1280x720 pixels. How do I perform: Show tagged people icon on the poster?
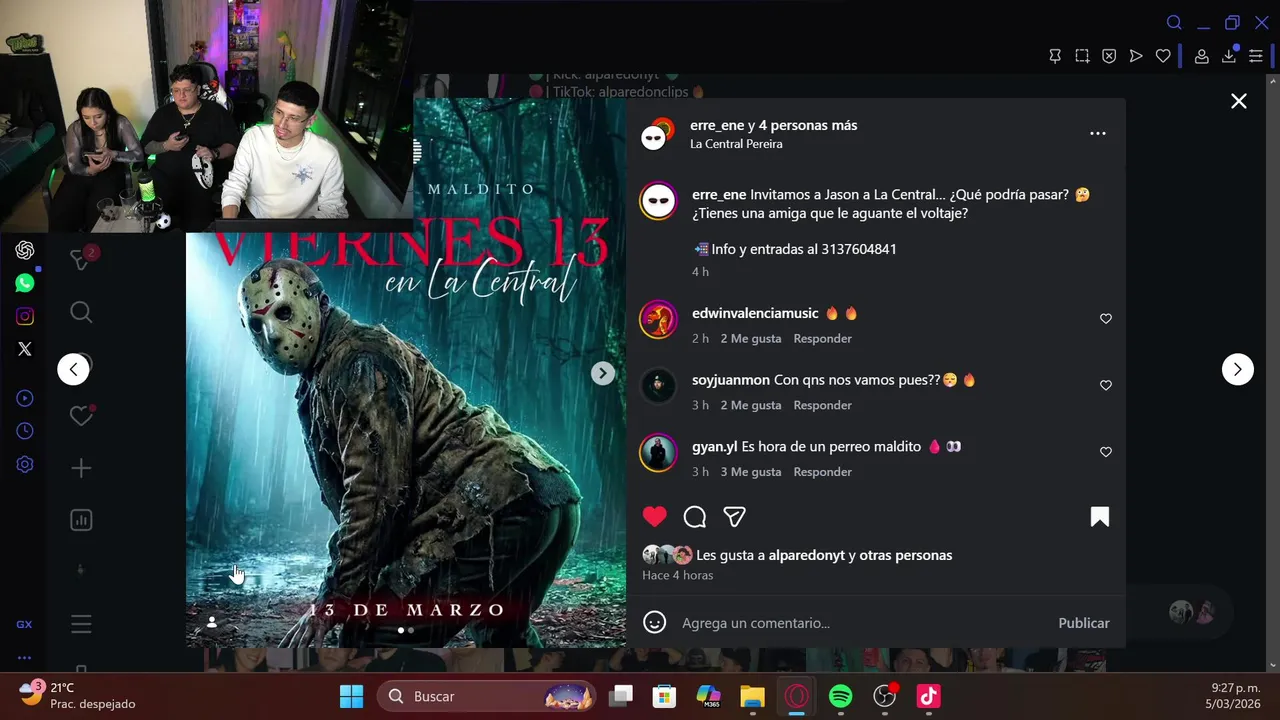pyautogui.click(x=212, y=622)
